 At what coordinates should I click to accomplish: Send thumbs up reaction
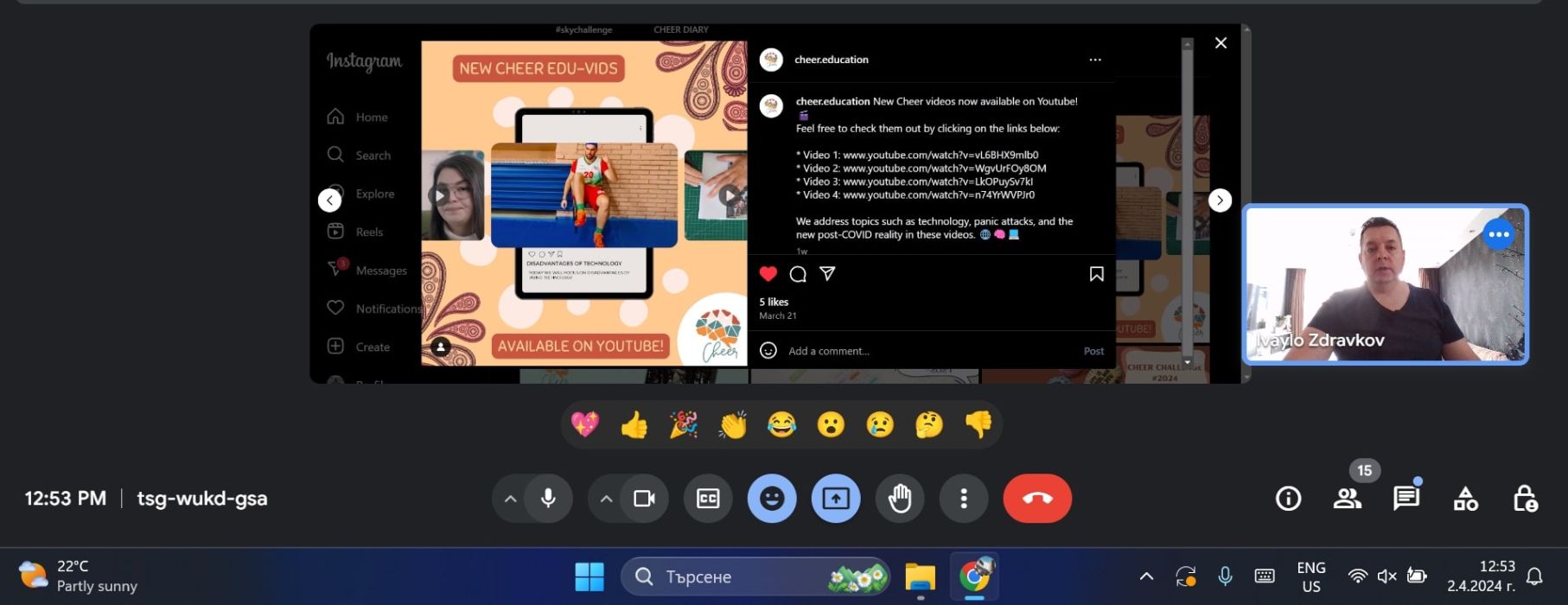point(634,424)
